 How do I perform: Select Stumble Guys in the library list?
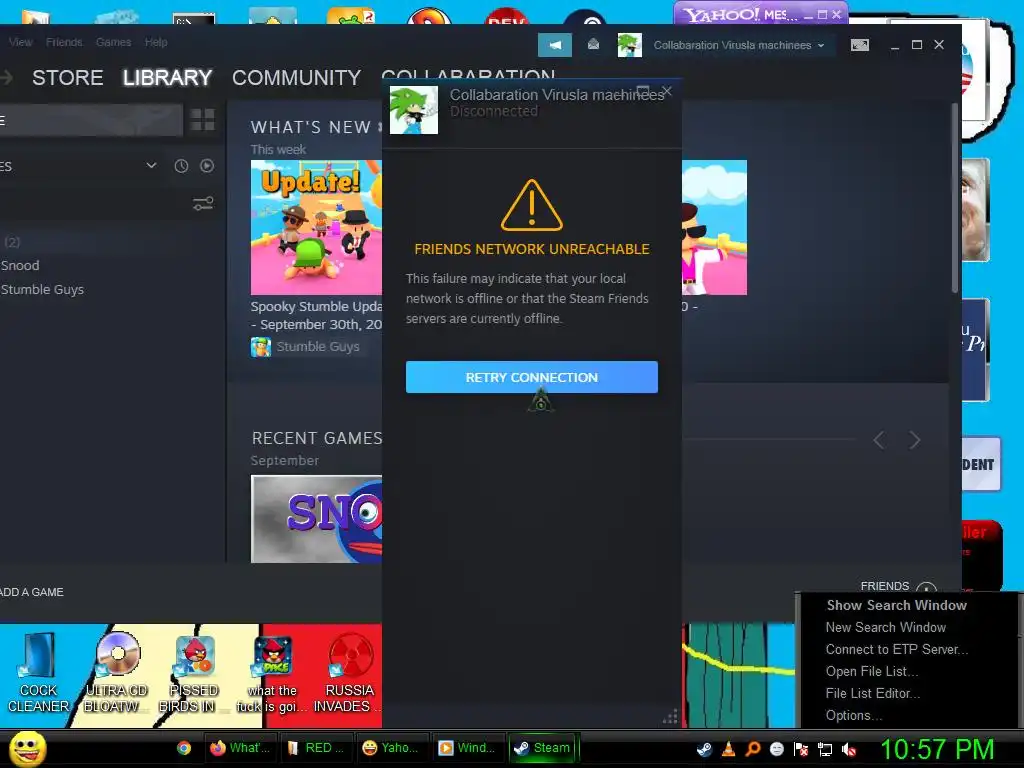pos(42,289)
